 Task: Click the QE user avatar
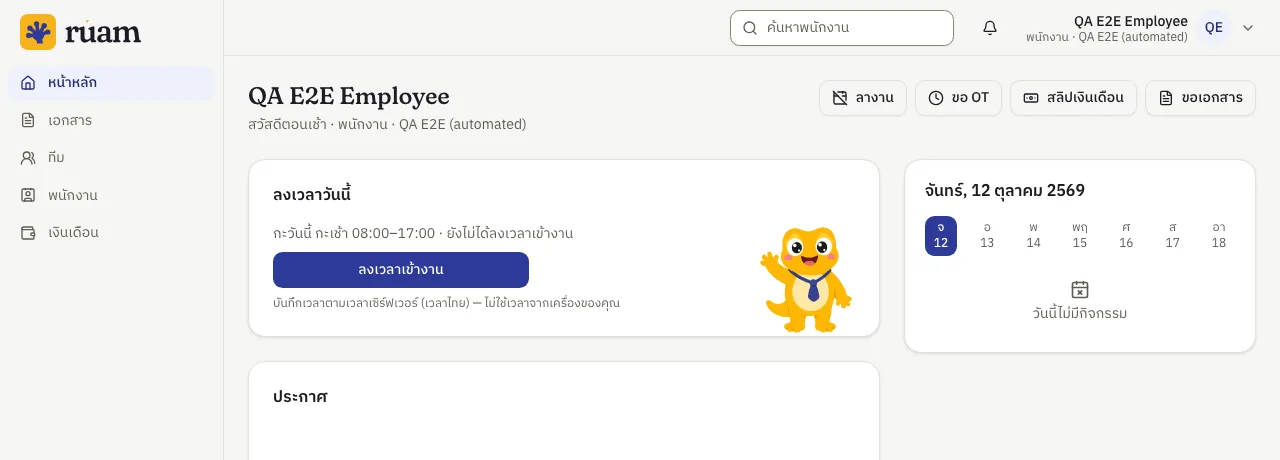1214,28
